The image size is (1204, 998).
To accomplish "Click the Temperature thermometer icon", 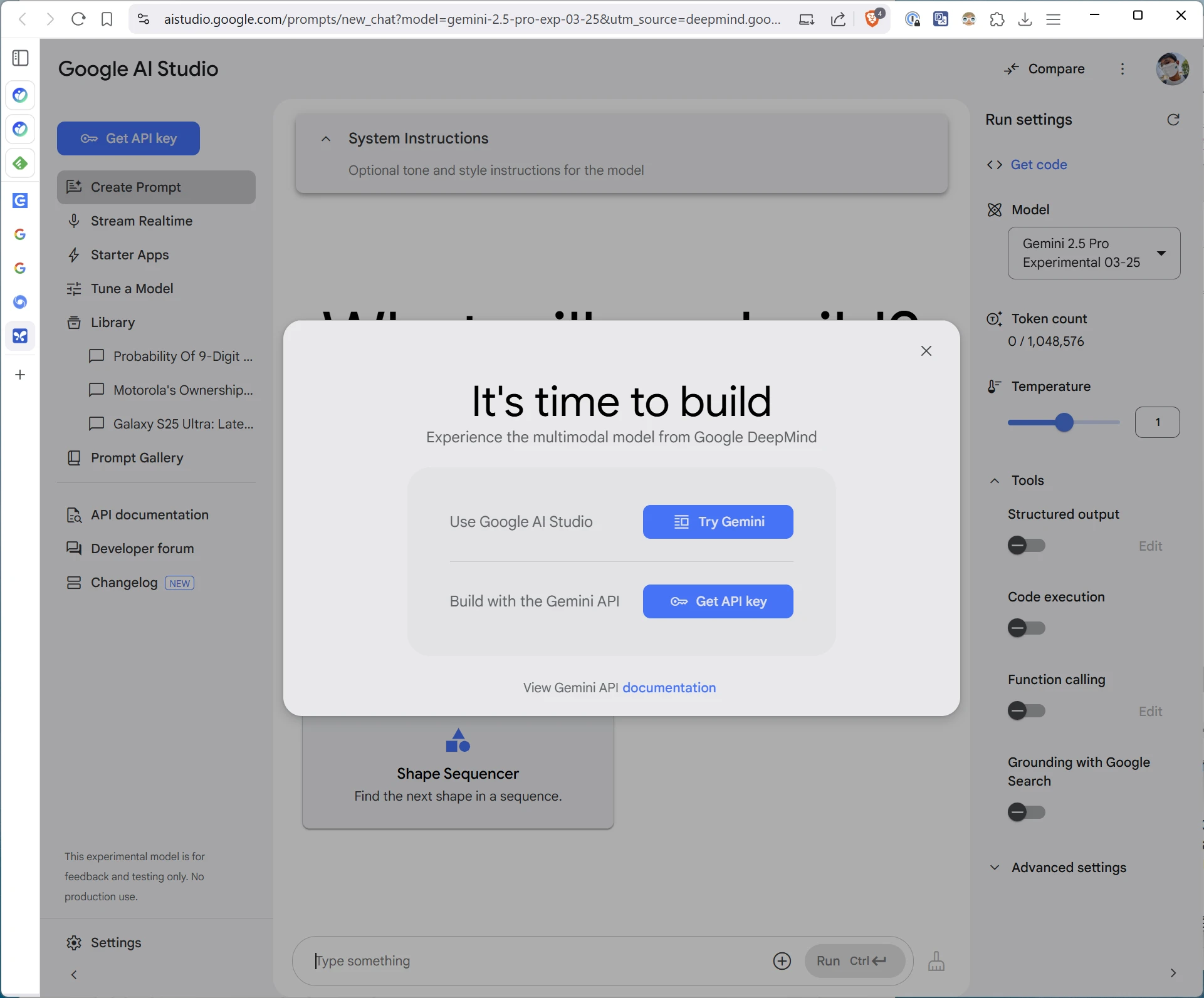I will coord(994,387).
